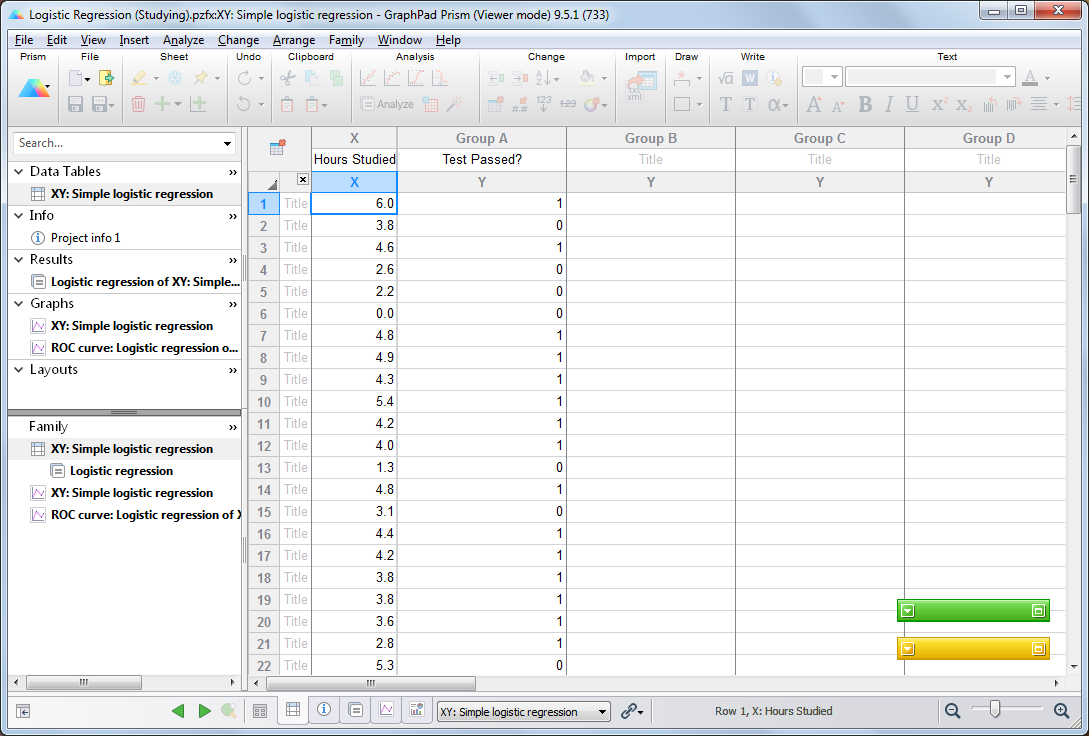The image size is (1089, 736).
Task: Open the Graphs view icon in bottom navigator
Action: [x=384, y=710]
